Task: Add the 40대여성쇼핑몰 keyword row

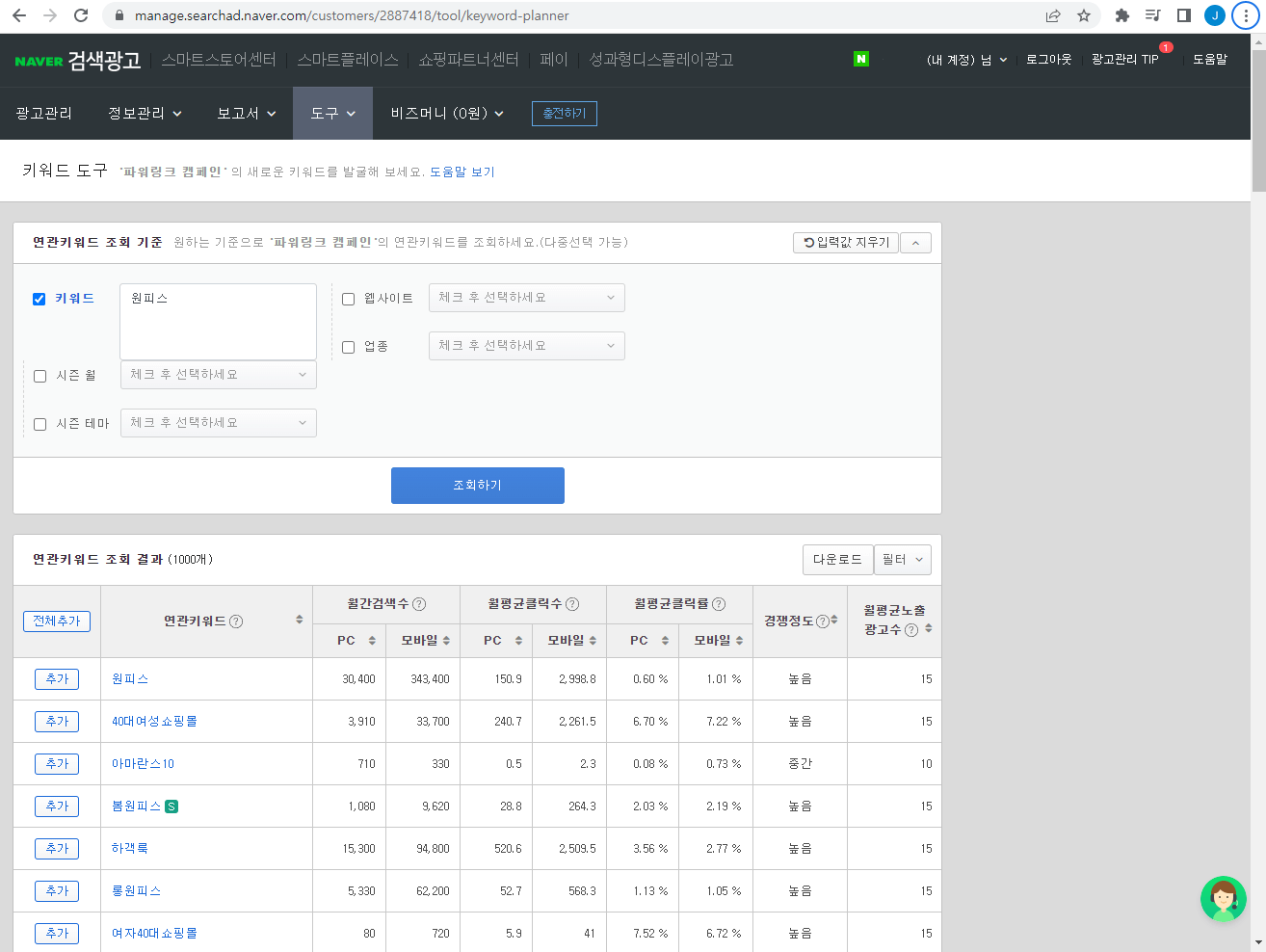Action: [x=57, y=722]
